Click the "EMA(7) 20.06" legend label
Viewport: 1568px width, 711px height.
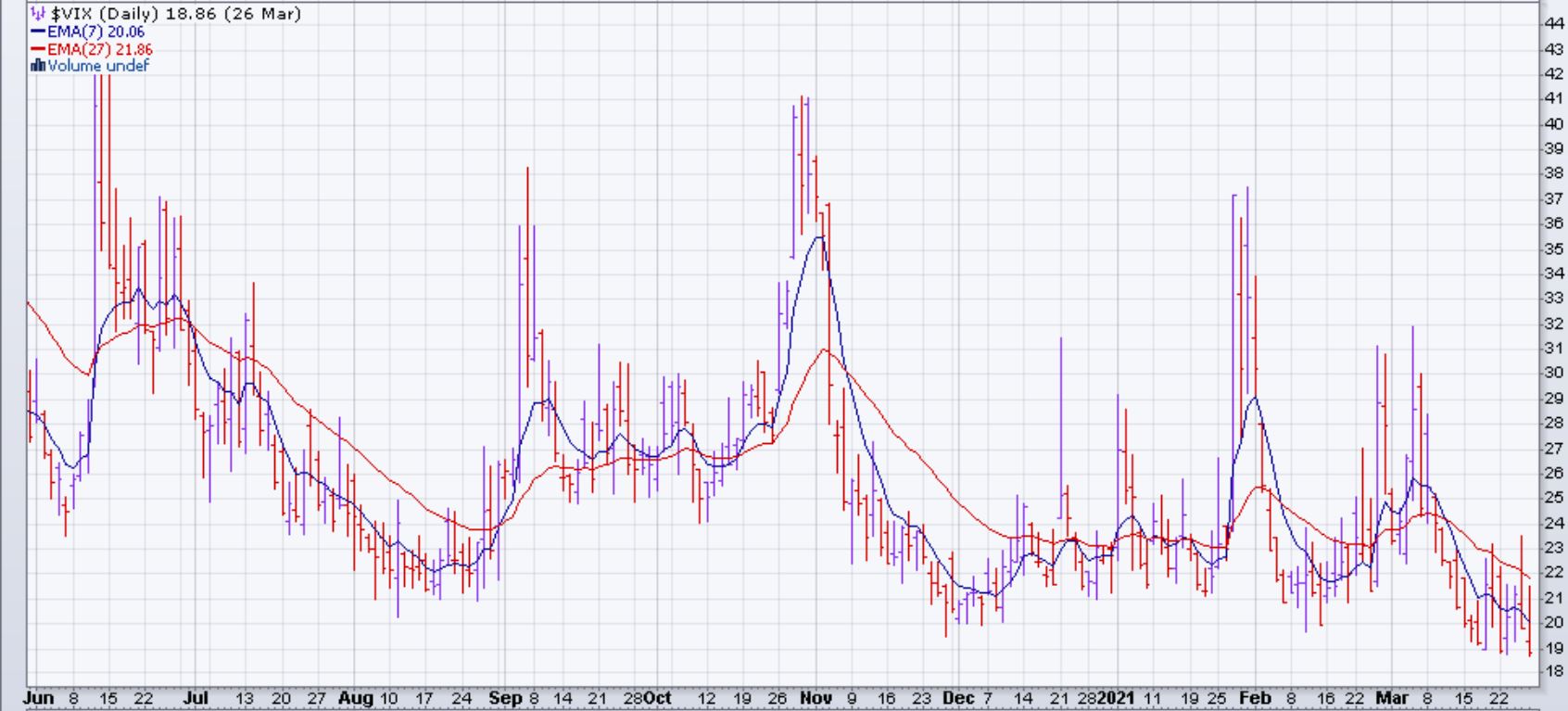[95, 32]
